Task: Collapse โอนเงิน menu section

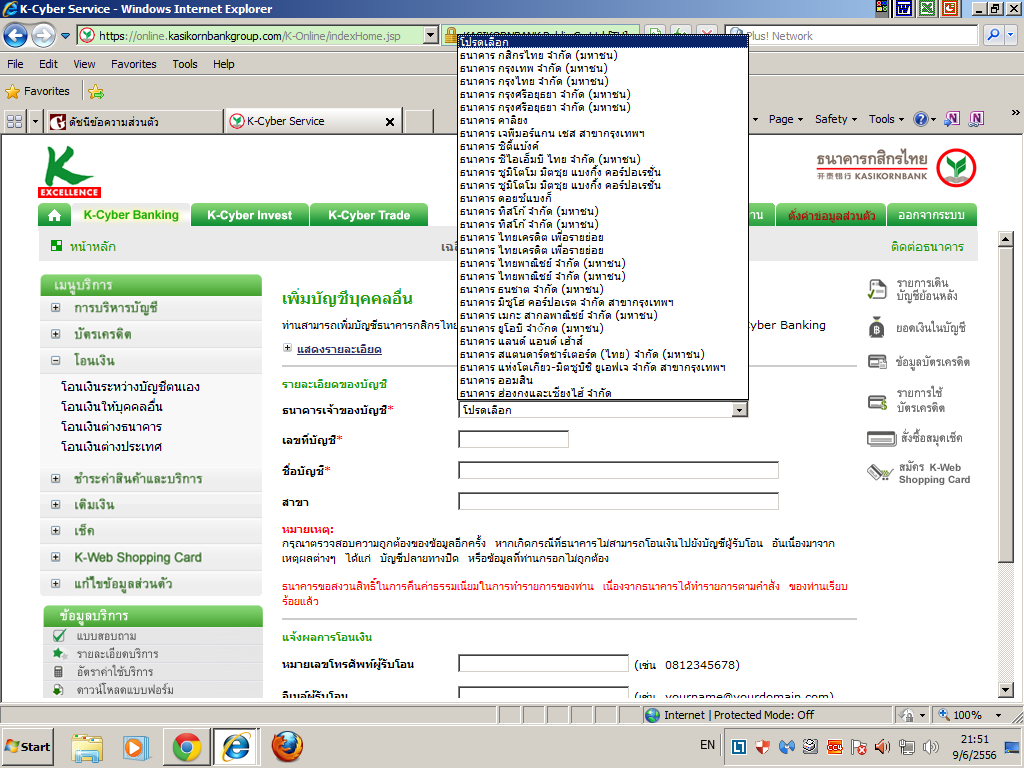Action: pyautogui.click(x=56, y=360)
